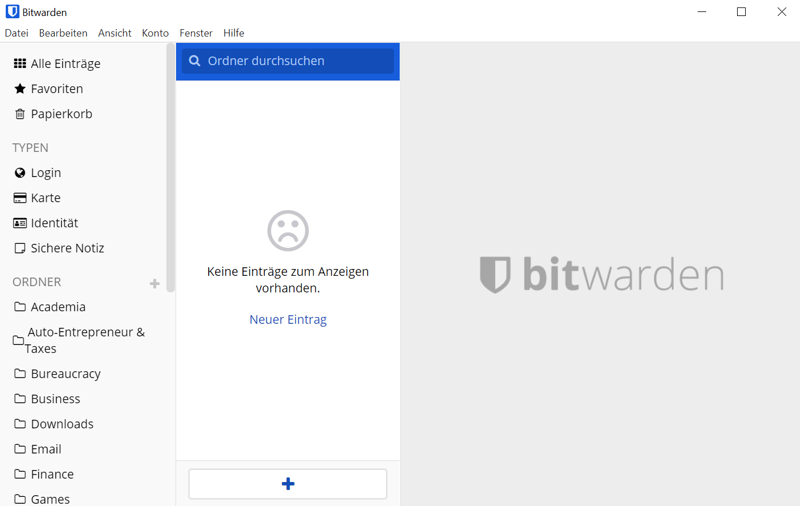
Task: Click the Email folder icon
Action: 20,449
